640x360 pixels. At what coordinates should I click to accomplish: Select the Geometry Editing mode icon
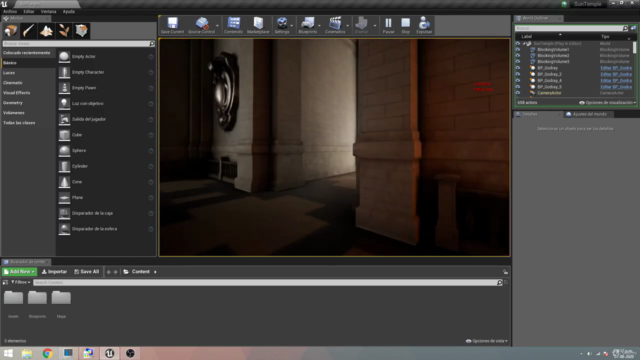click(x=82, y=31)
